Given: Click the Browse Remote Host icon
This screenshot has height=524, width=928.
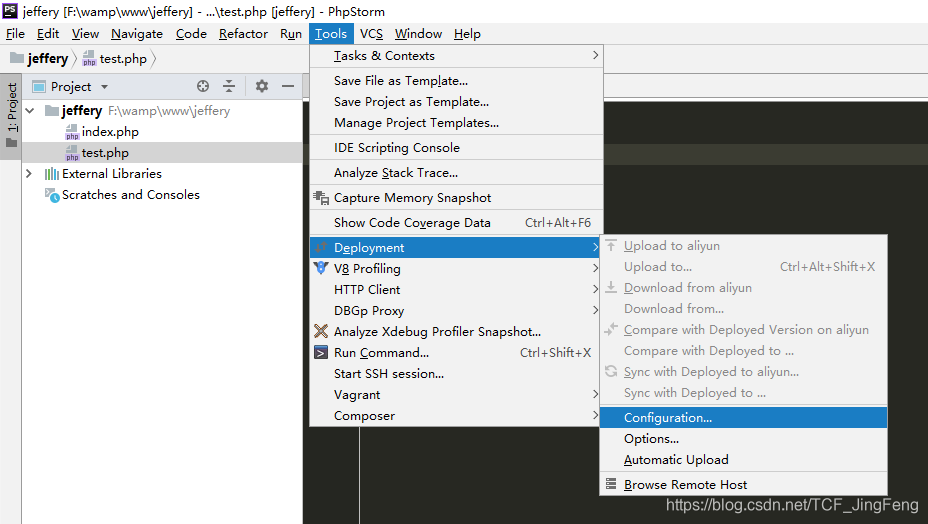Looking at the screenshot, I should click(611, 484).
